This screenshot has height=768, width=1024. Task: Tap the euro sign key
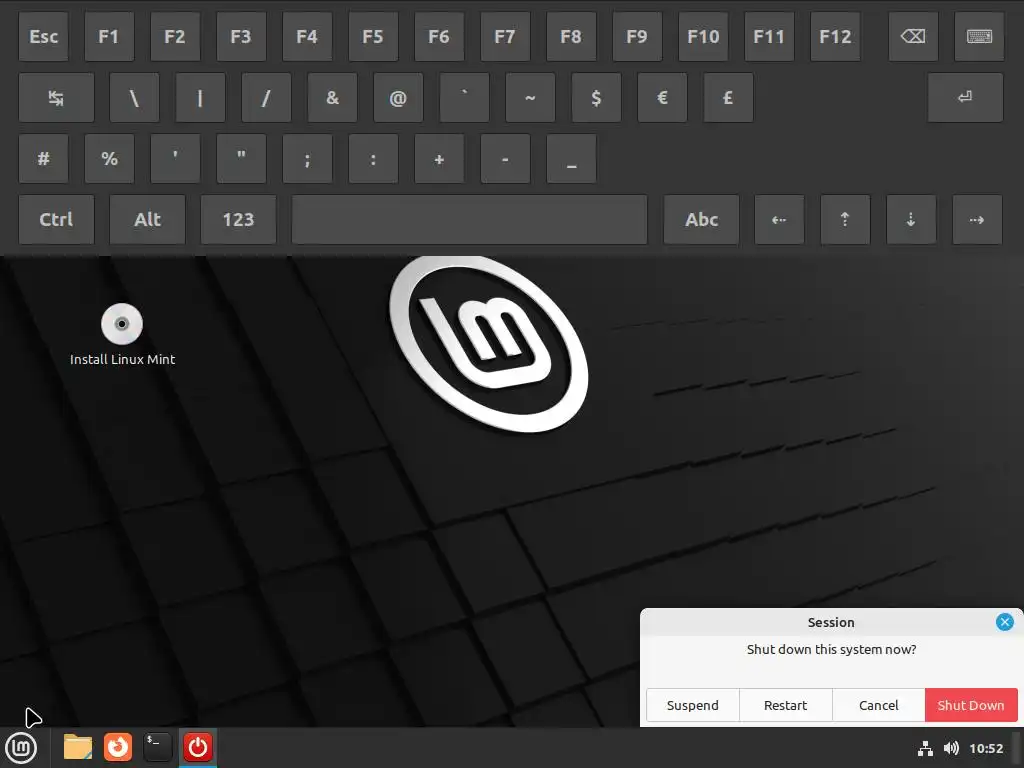tap(662, 98)
